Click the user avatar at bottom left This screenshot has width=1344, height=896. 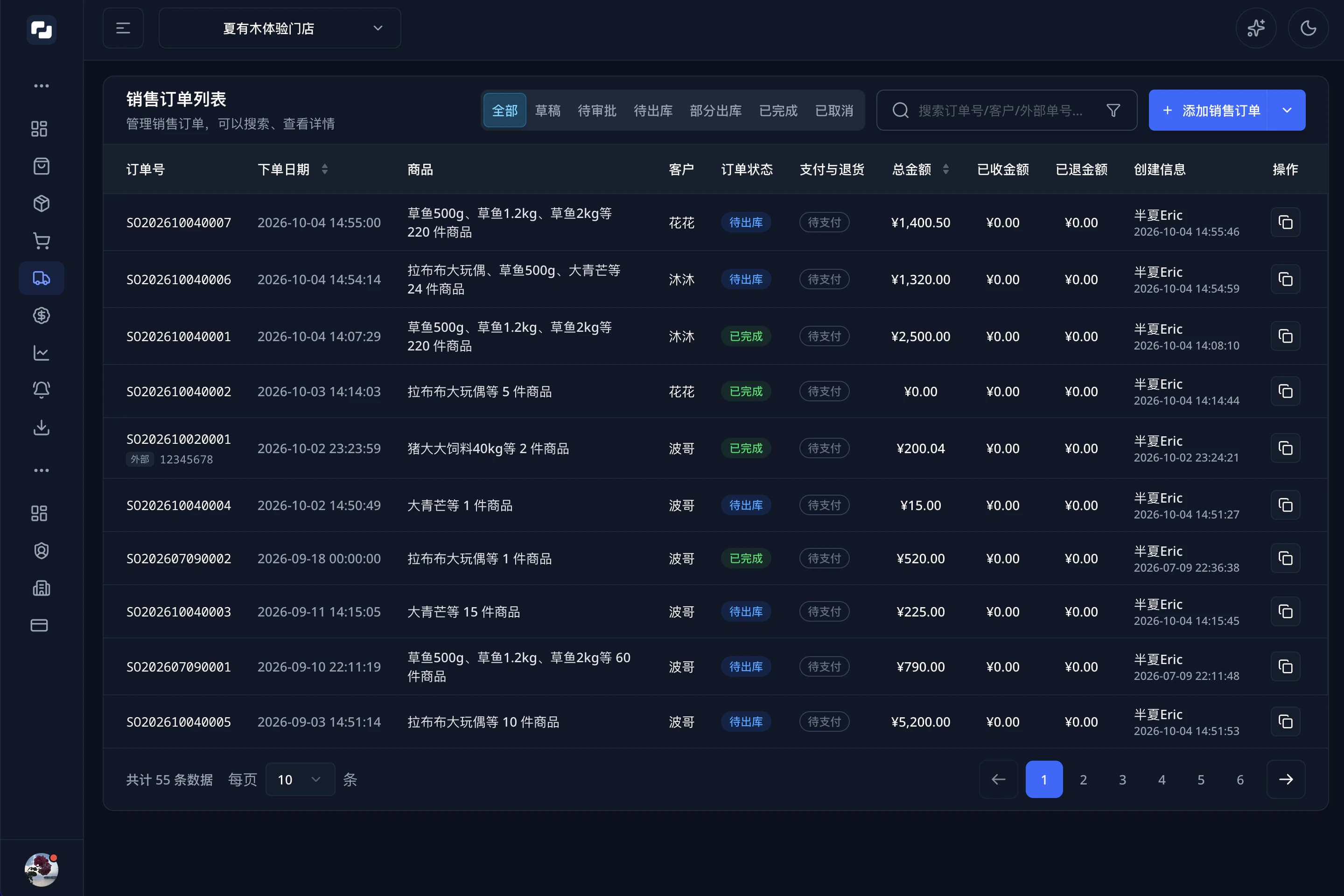41,869
